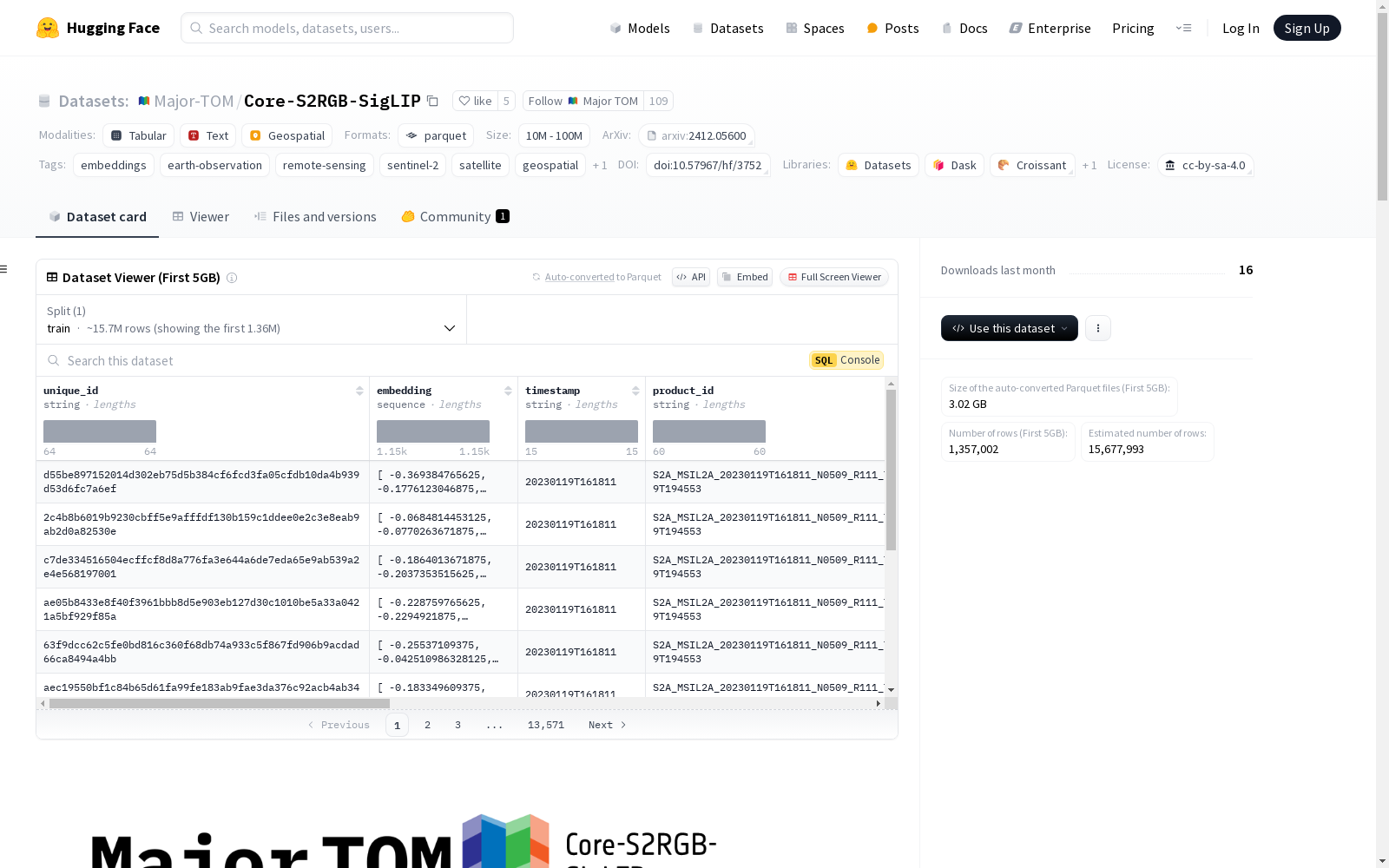The width and height of the screenshot is (1389, 868).
Task: Click the sentinel-2 tag
Action: (x=413, y=165)
